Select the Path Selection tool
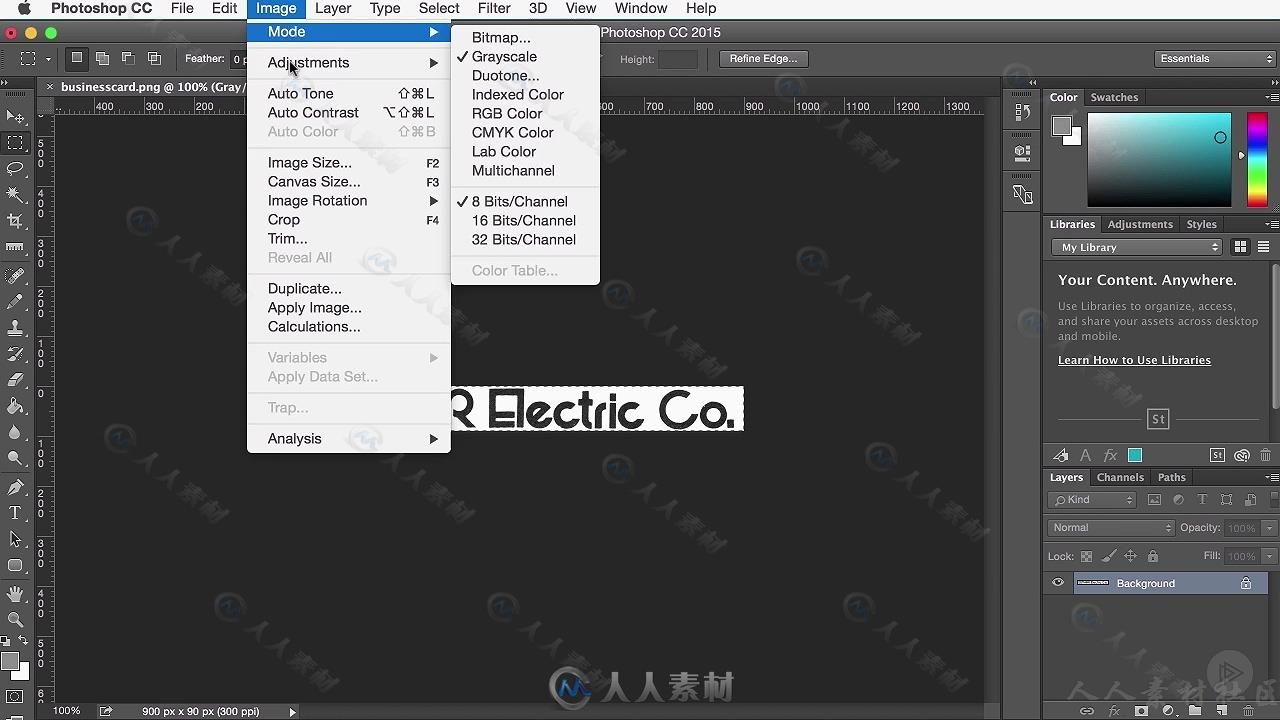Viewport: 1280px width, 720px height. (x=15, y=539)
